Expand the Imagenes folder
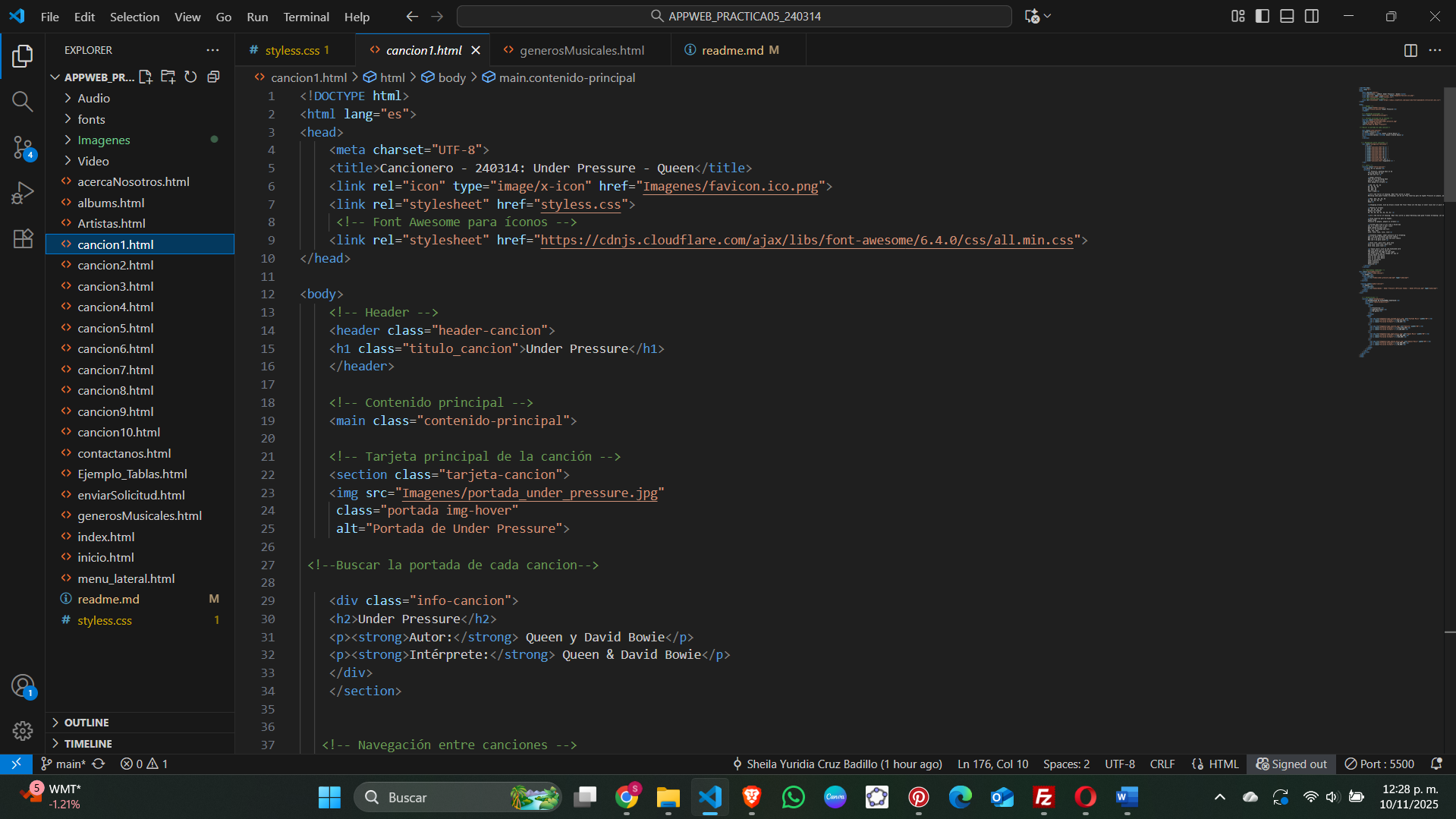This screenshot has height=819, width=1456. click(x=104, y=140)
